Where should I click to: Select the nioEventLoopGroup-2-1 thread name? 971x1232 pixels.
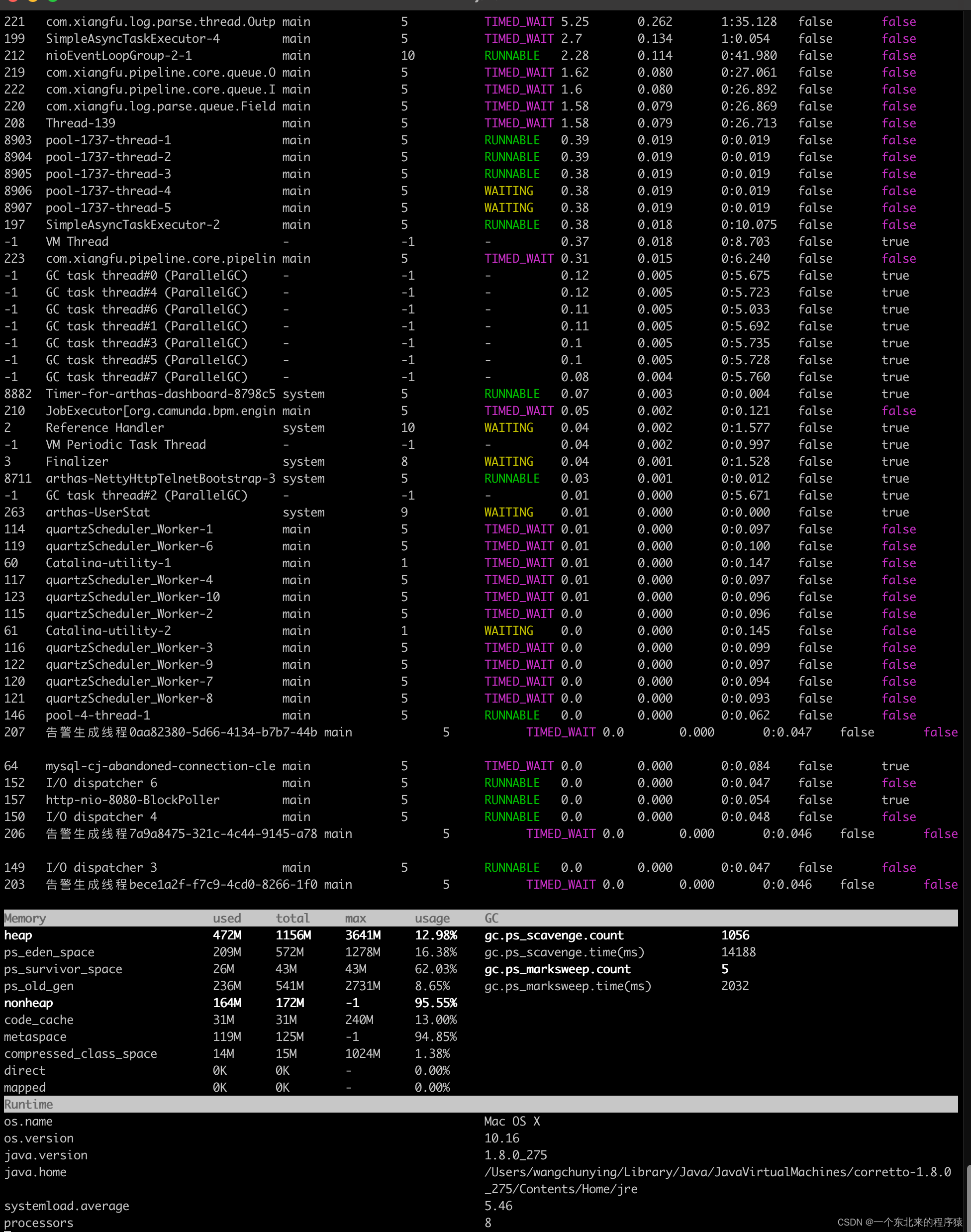click(119, 56)
